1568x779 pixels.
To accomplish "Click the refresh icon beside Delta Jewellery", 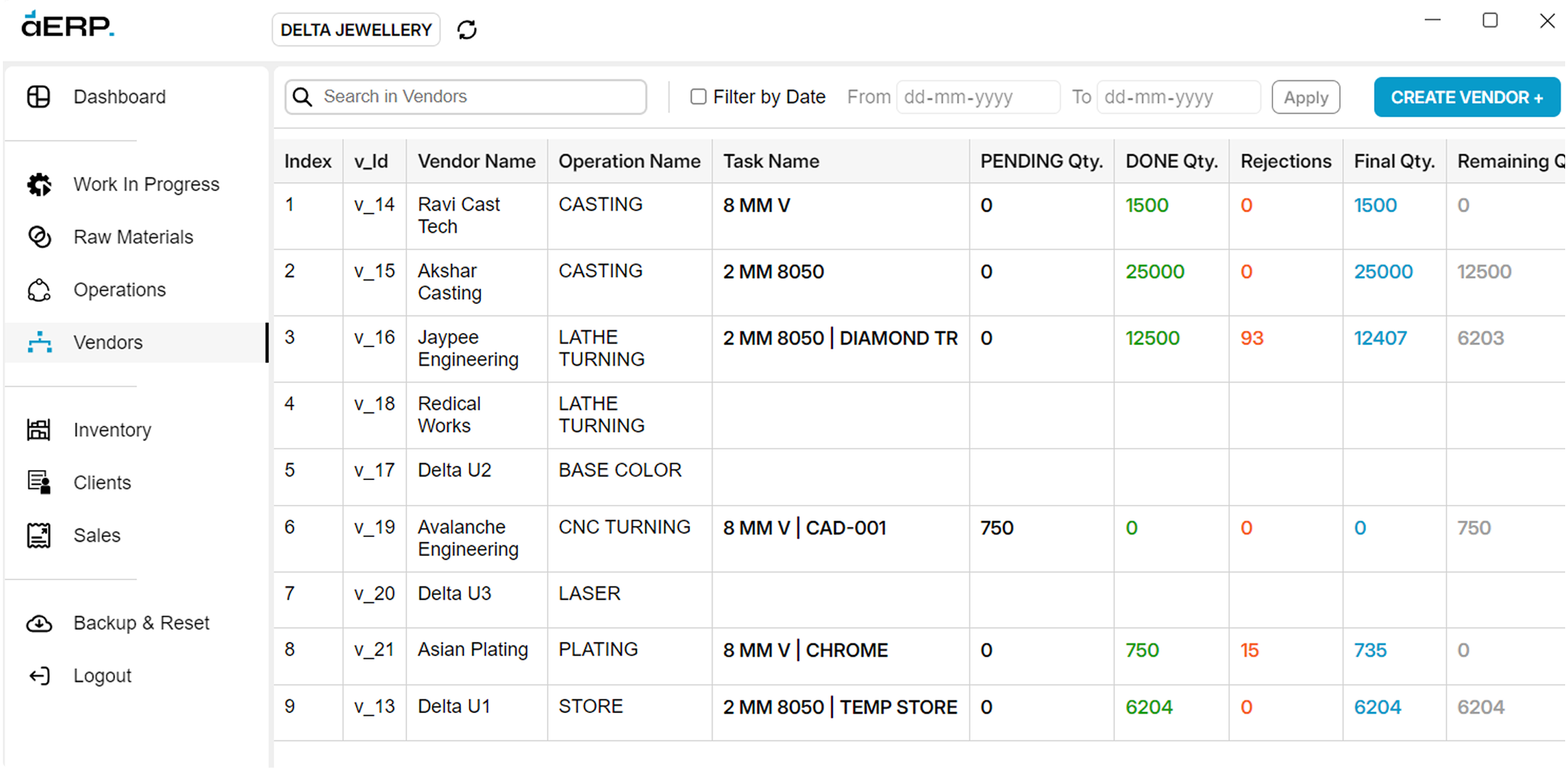I will [467, 30].
